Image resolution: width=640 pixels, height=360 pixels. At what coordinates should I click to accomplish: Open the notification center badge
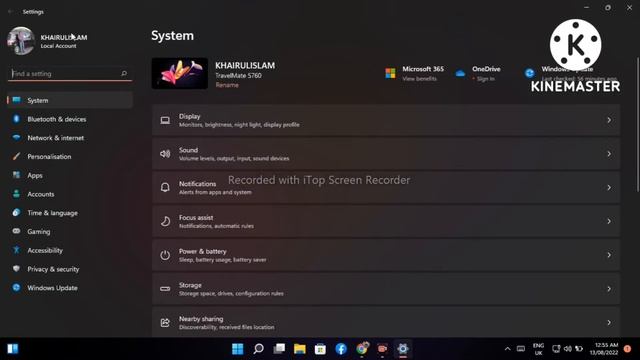[627, 349]
